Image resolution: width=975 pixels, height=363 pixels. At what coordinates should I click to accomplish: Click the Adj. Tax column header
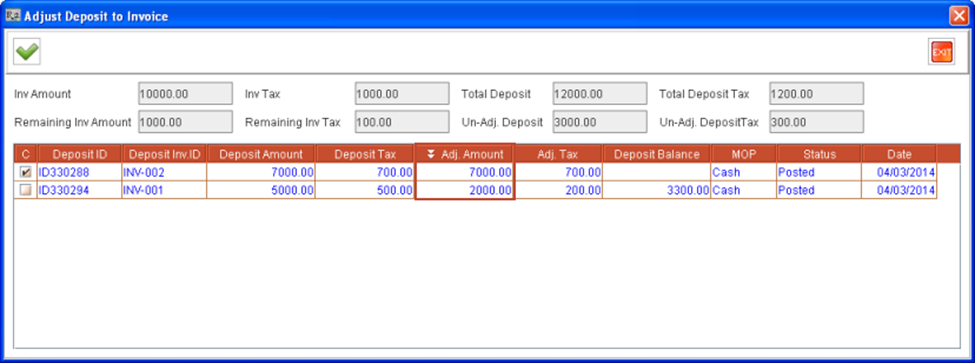coord(558,154)
